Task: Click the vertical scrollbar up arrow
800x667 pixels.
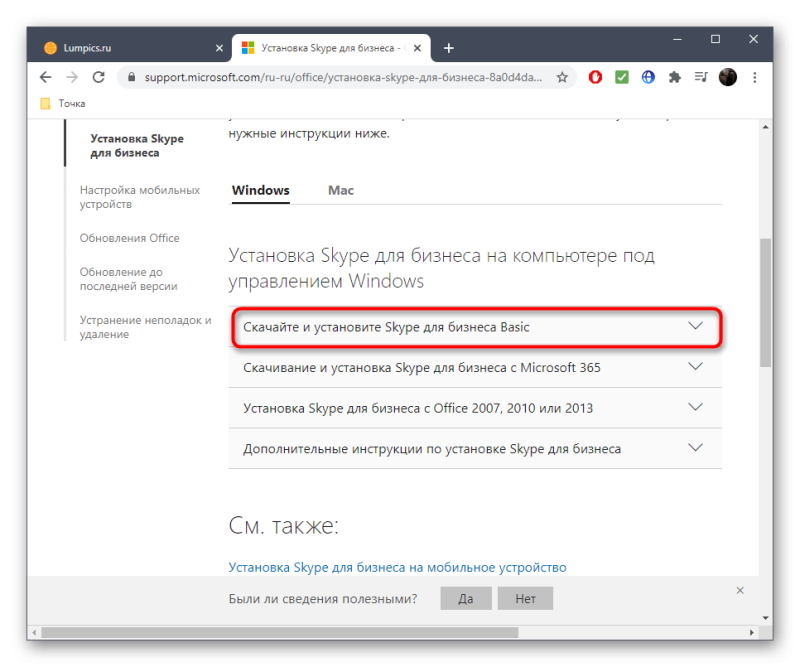Action: click(x=765, y=127)
